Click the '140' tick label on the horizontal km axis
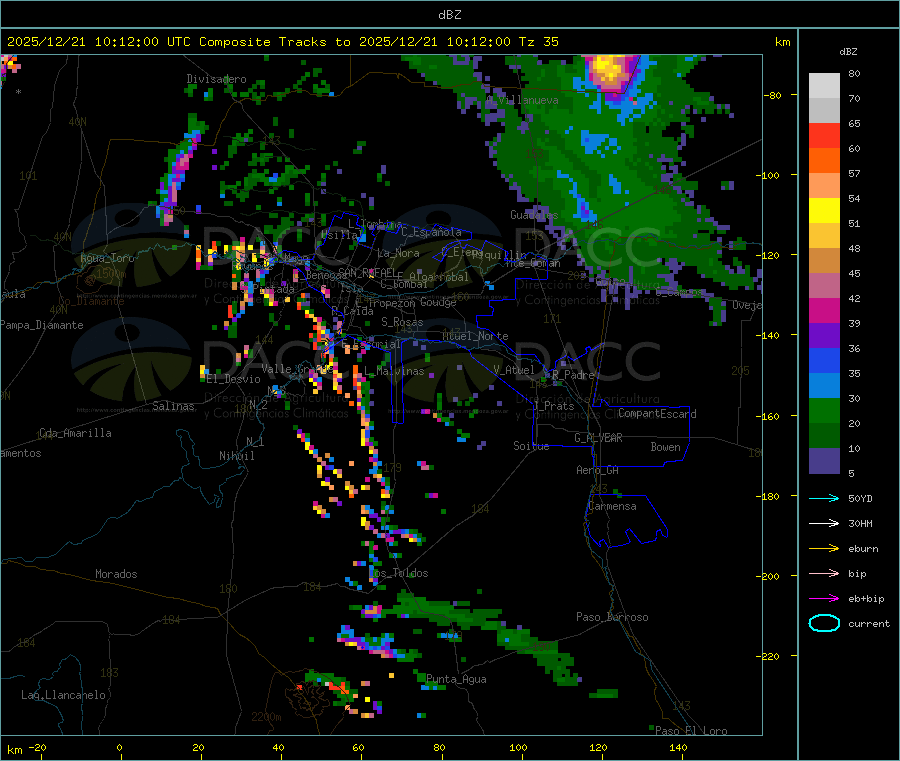This screenshot has height=761, width=900. (x=678, y=748)
